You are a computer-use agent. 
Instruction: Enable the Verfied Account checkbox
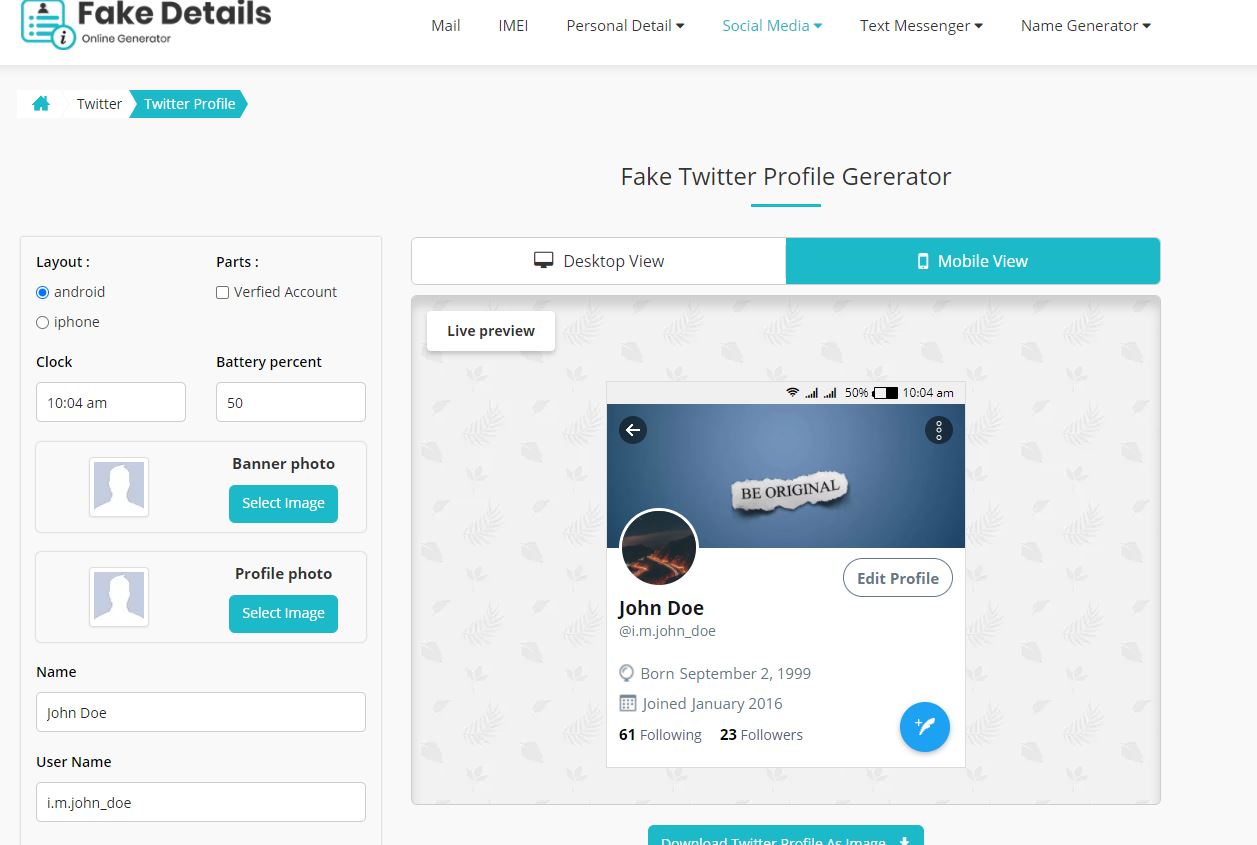point(223,292)
